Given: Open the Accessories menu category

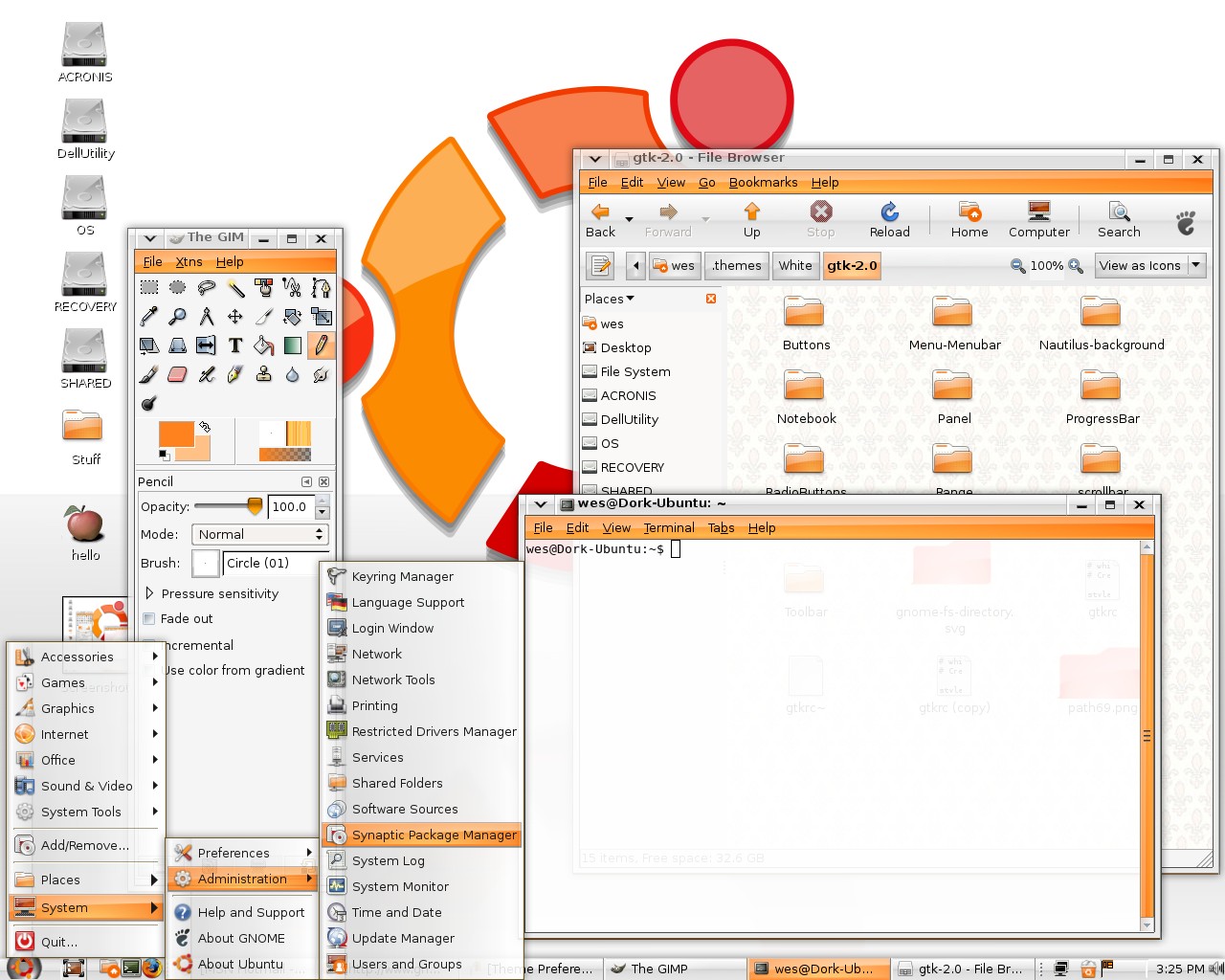Looking at the screenshot, I should click(x=85, y=657).
